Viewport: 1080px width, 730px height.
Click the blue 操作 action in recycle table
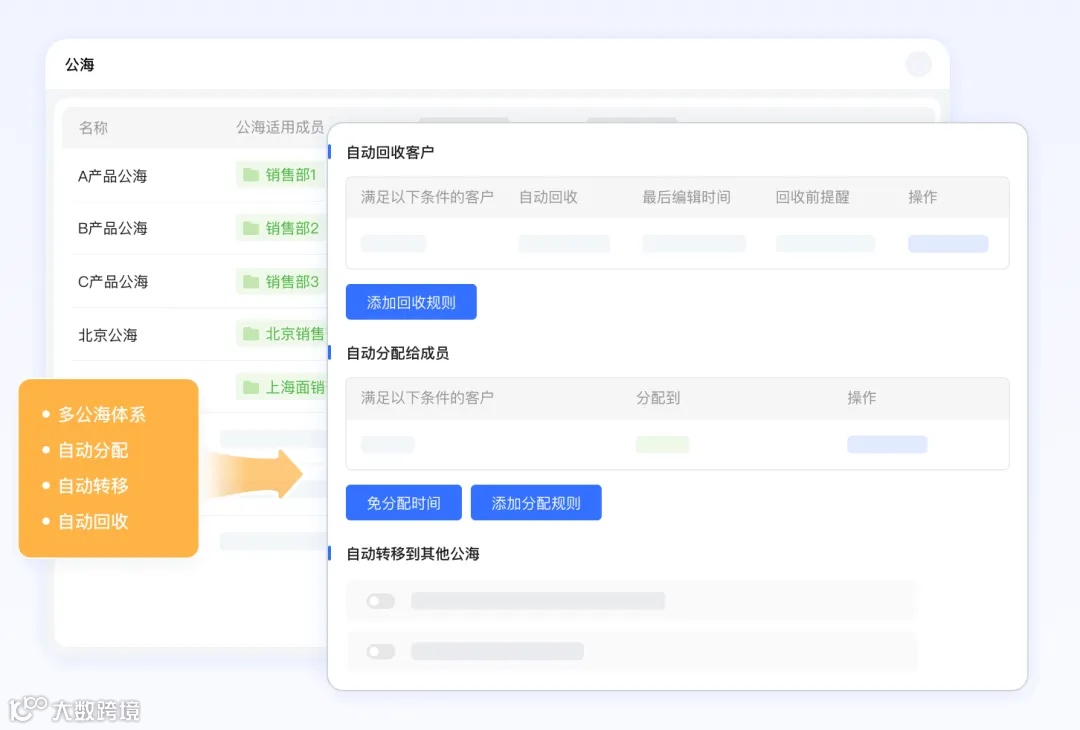[947, 243]
